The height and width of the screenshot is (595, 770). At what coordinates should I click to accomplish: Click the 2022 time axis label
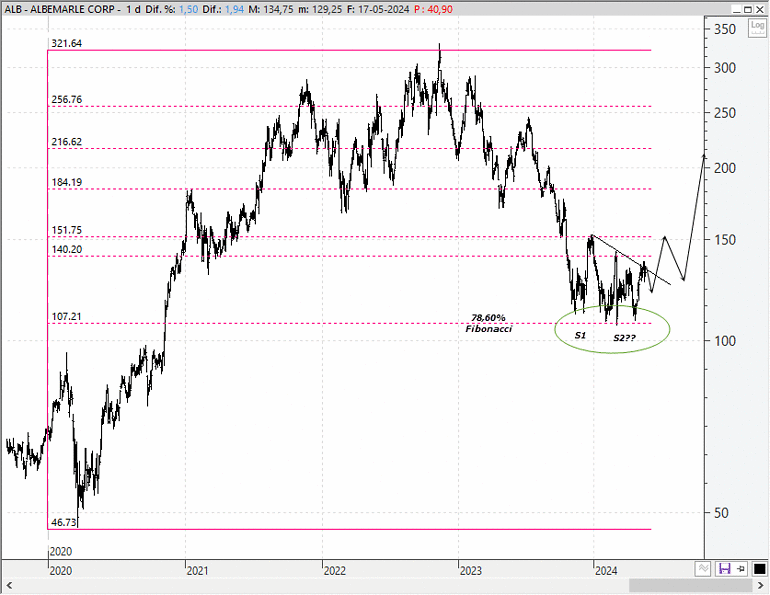(x=334, y=571)
